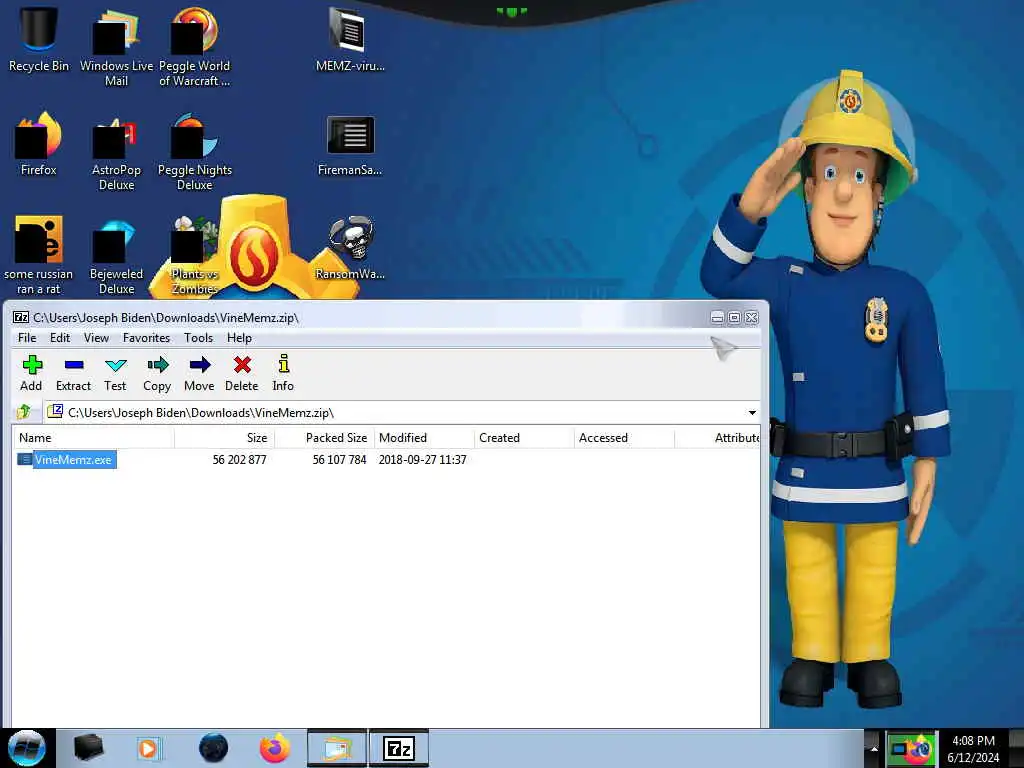Minimize the 7-Zip window
The width and height of the screenshot is (1024, 768).
coord(717,317)
